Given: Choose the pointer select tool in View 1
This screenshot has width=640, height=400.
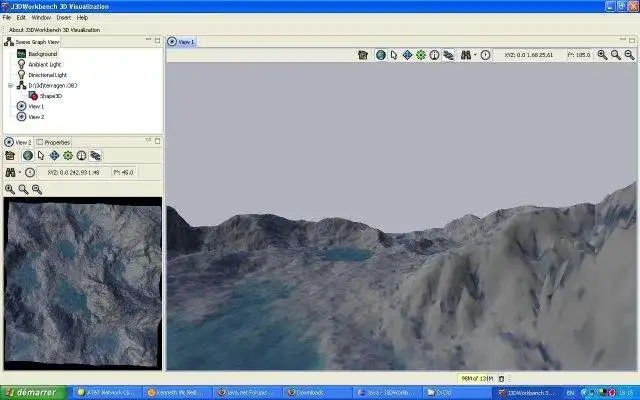Looking at the screenshot, I should click(x=394, y=55).
